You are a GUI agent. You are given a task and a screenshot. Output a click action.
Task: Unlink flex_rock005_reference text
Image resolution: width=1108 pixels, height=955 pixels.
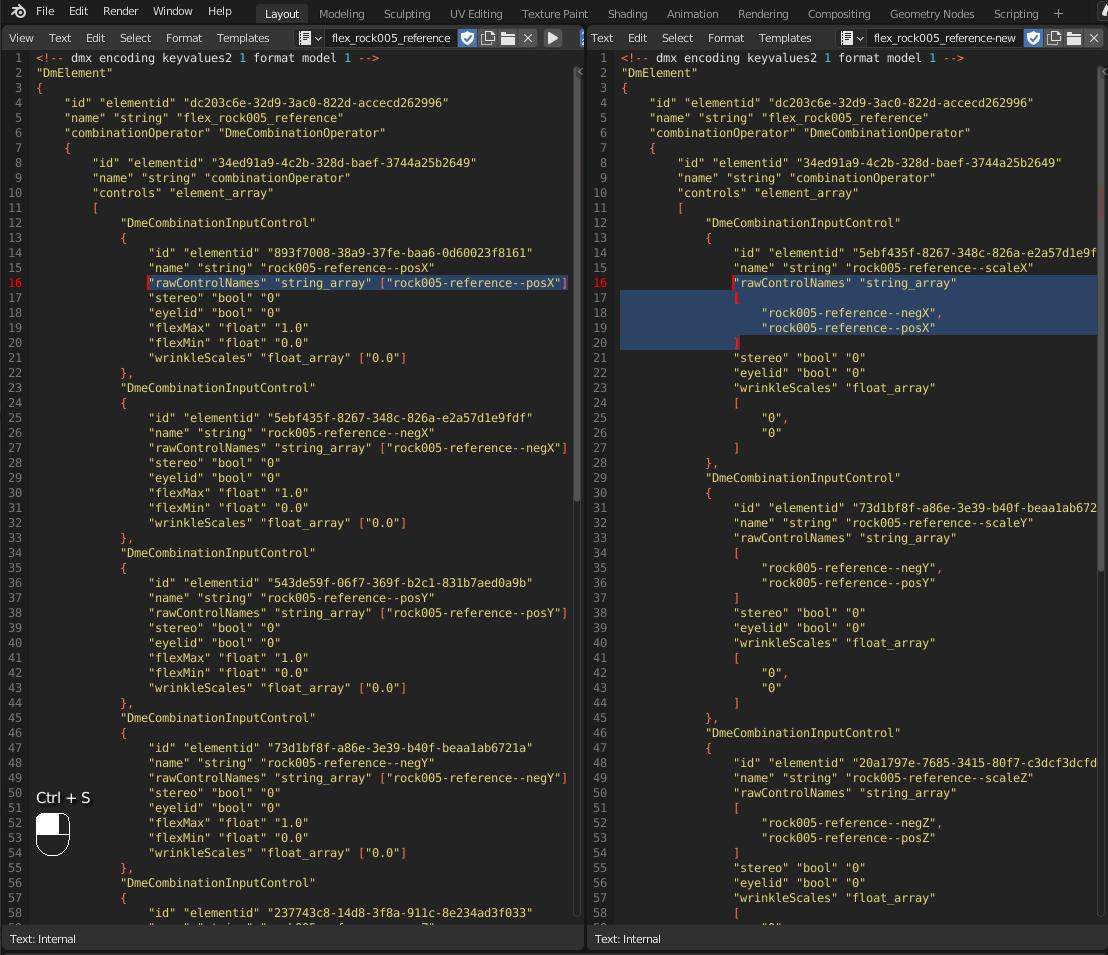tap(528, 38)
